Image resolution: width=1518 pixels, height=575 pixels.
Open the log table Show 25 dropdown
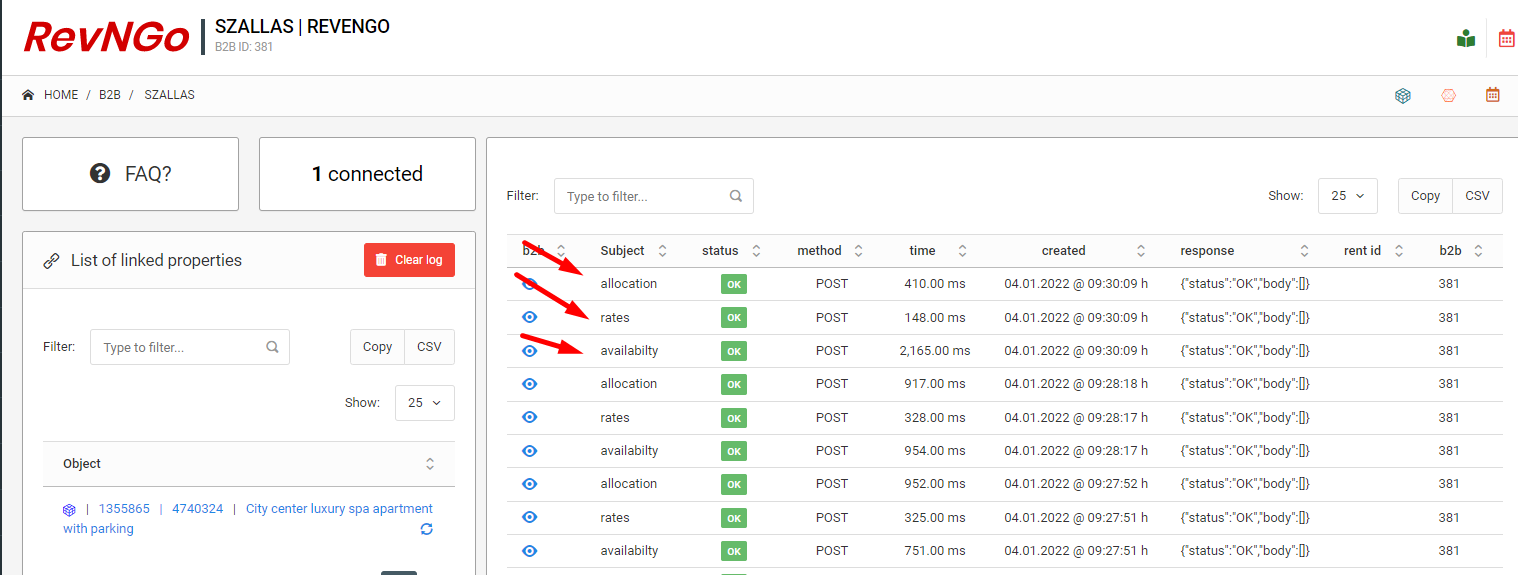(x=1348, y=196)
